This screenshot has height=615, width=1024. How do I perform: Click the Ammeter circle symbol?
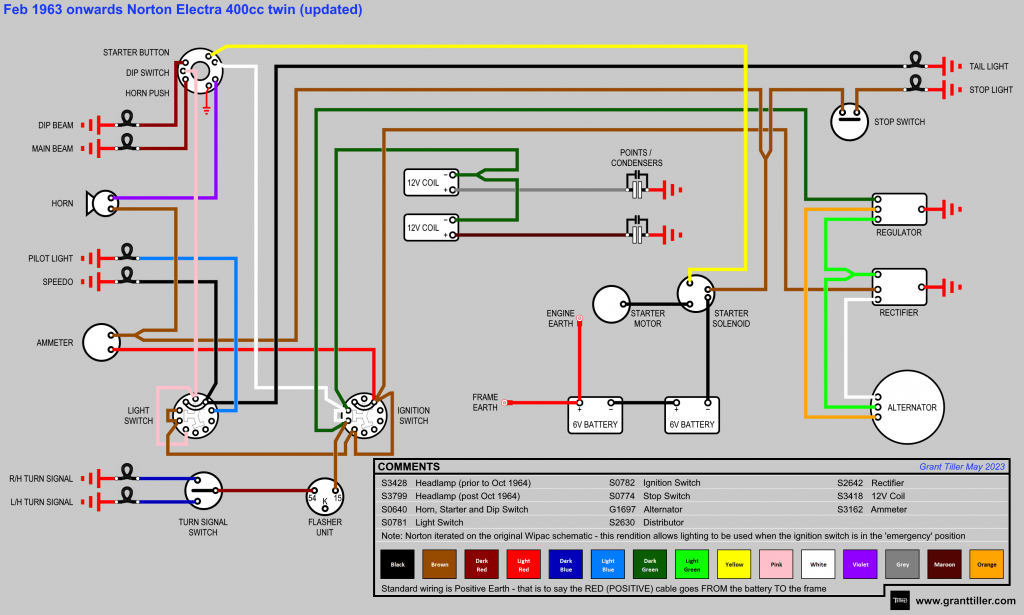(x=100, y=342)
